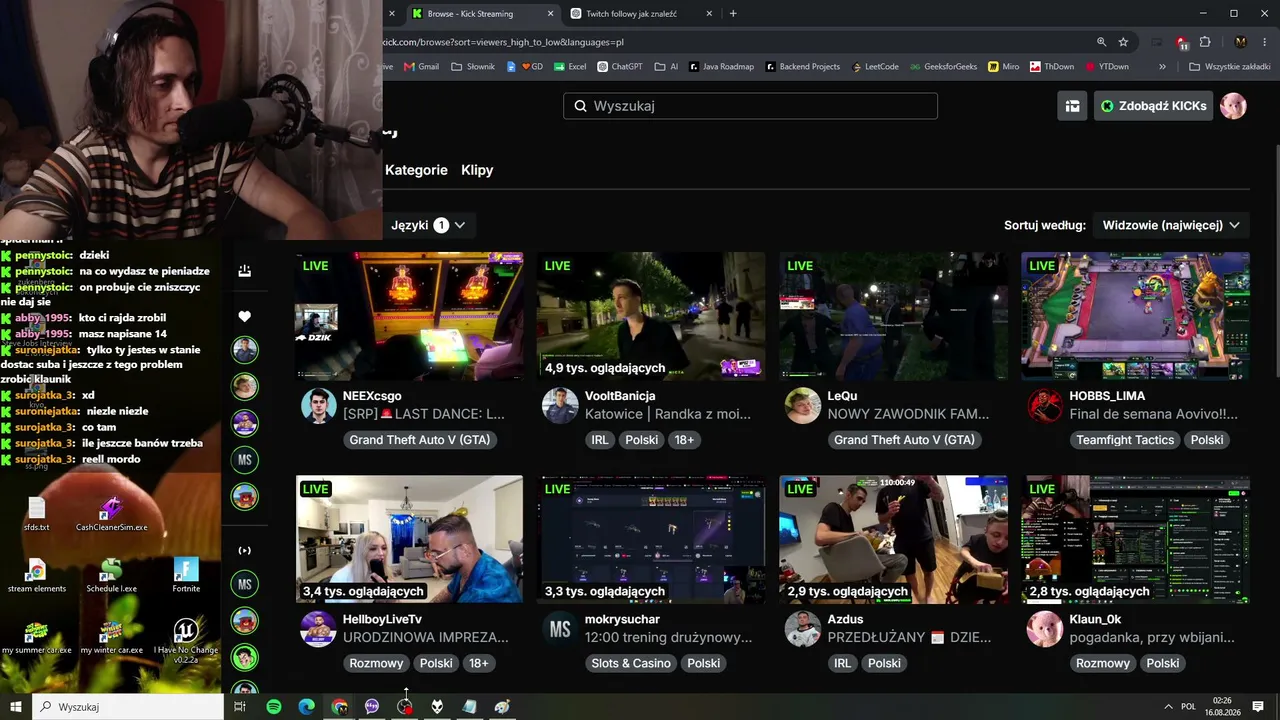Click the NEEXcsgo channel avatar

(x=318, y=406)
